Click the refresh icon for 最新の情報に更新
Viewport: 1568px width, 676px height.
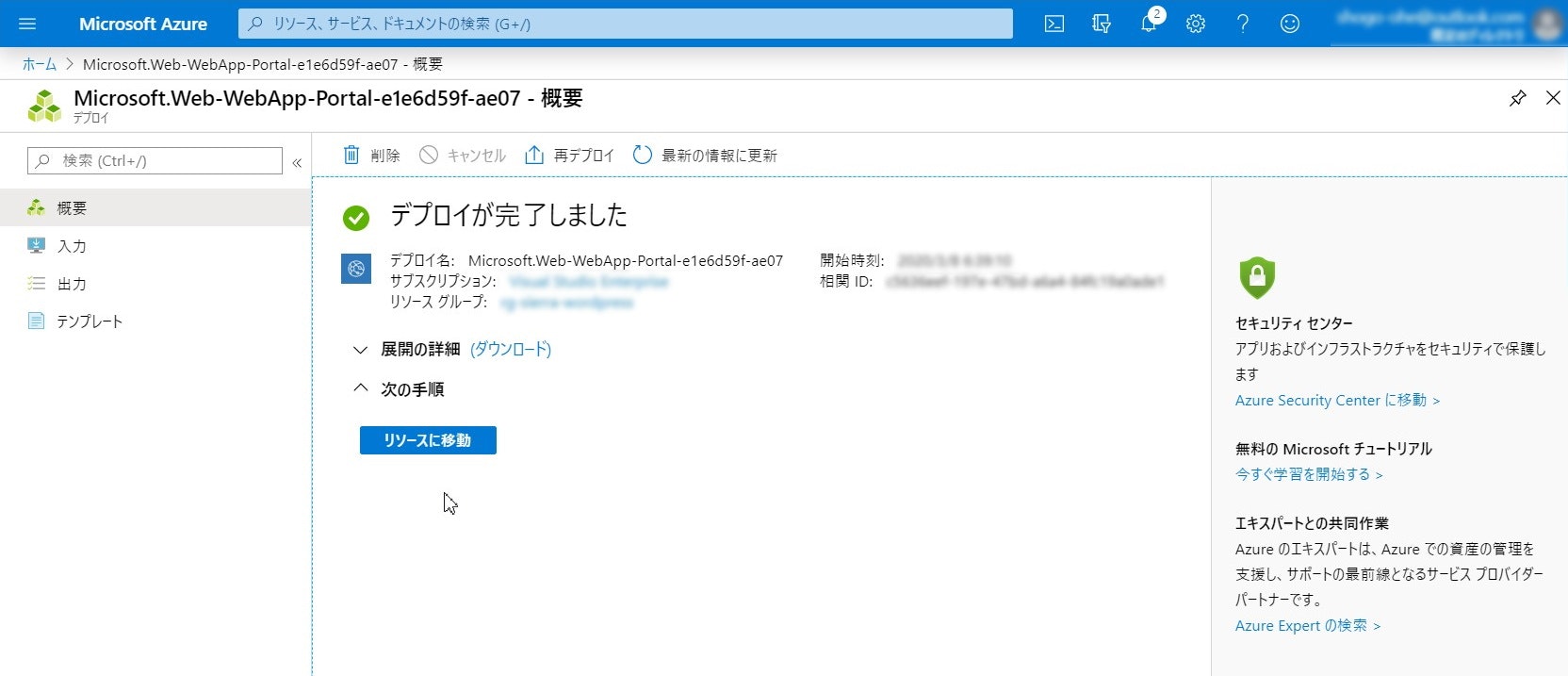point(643,155)
